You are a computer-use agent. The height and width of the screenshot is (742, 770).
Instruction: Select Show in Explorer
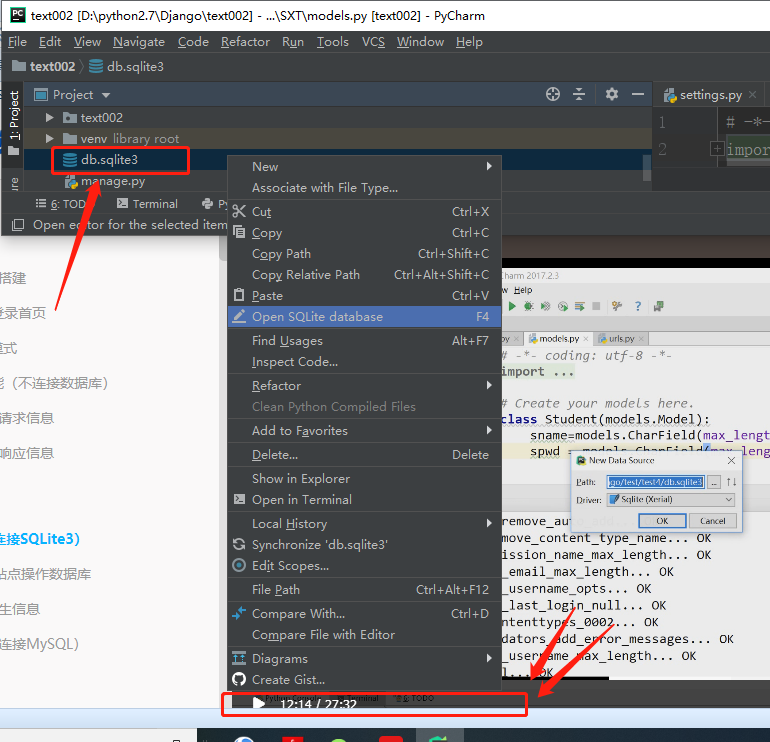(364, 479)
